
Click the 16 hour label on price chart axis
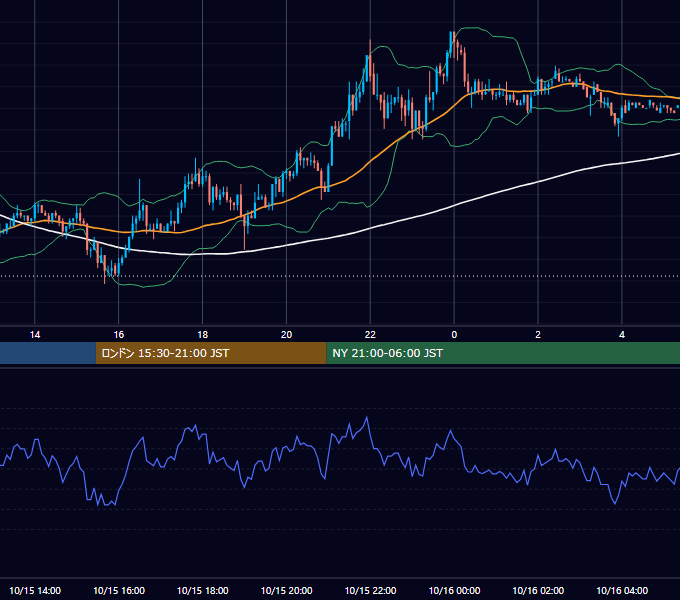(x=118, y=335)
